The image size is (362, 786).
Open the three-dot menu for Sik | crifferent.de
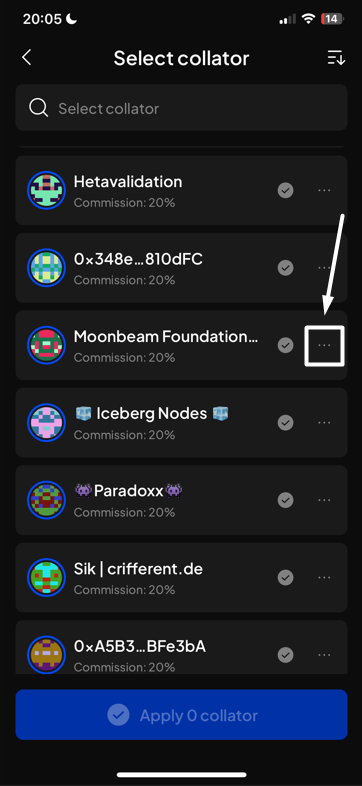(324, 577)
